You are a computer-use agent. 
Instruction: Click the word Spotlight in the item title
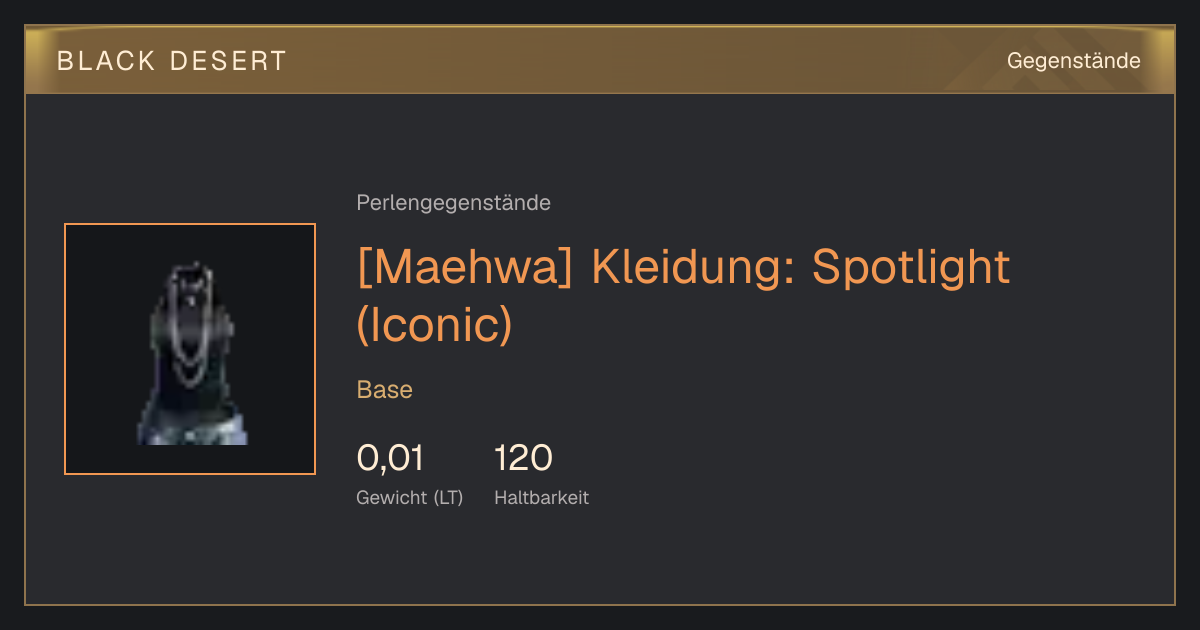(912, 267)
